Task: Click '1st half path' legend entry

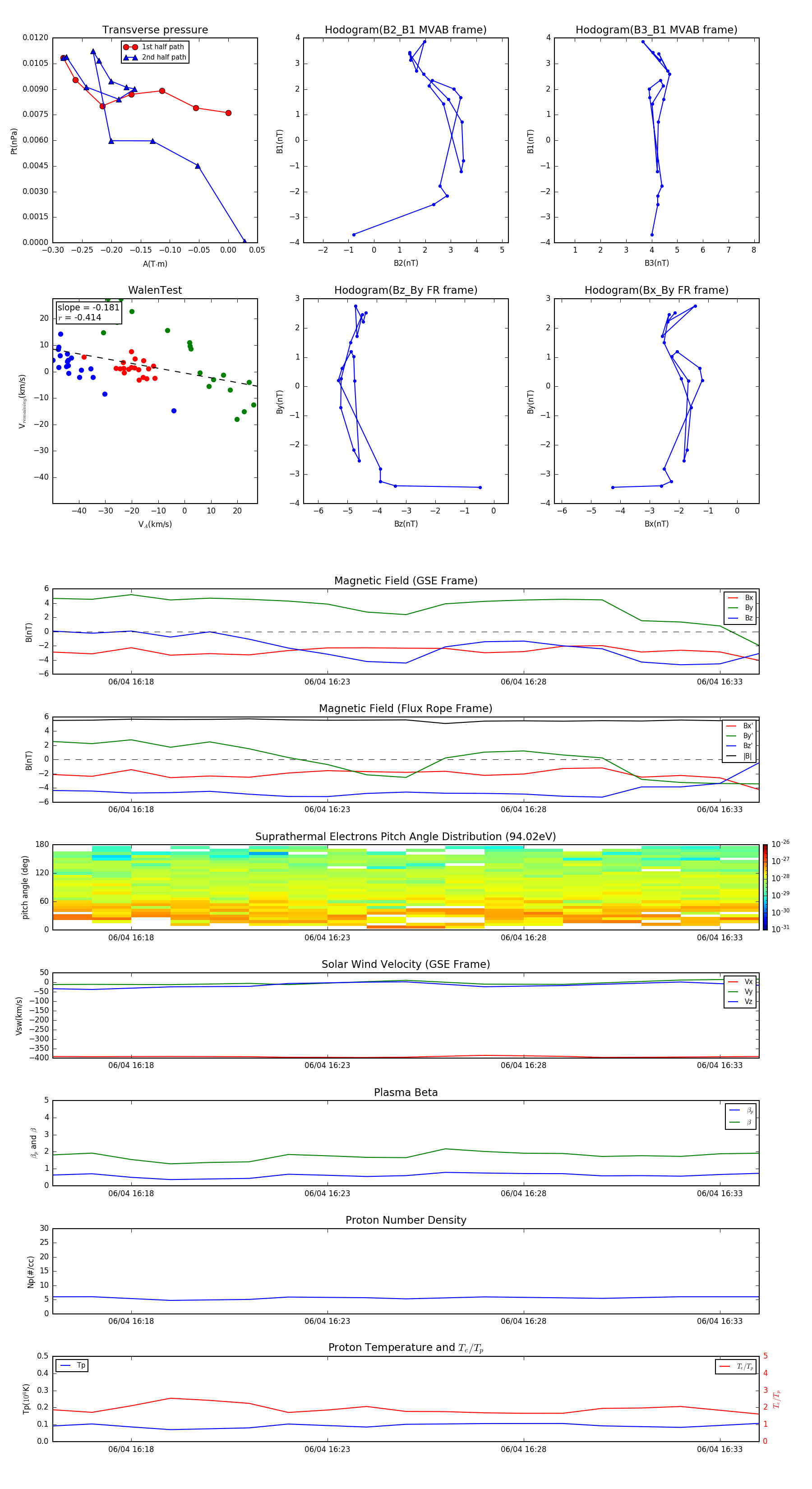Action: coord(154,47)
